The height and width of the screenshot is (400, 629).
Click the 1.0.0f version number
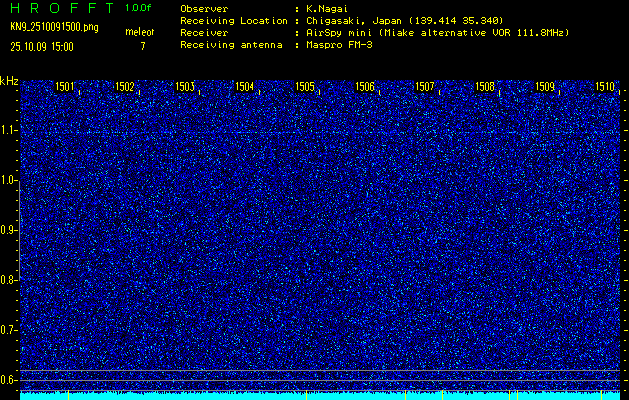[139, 7]
